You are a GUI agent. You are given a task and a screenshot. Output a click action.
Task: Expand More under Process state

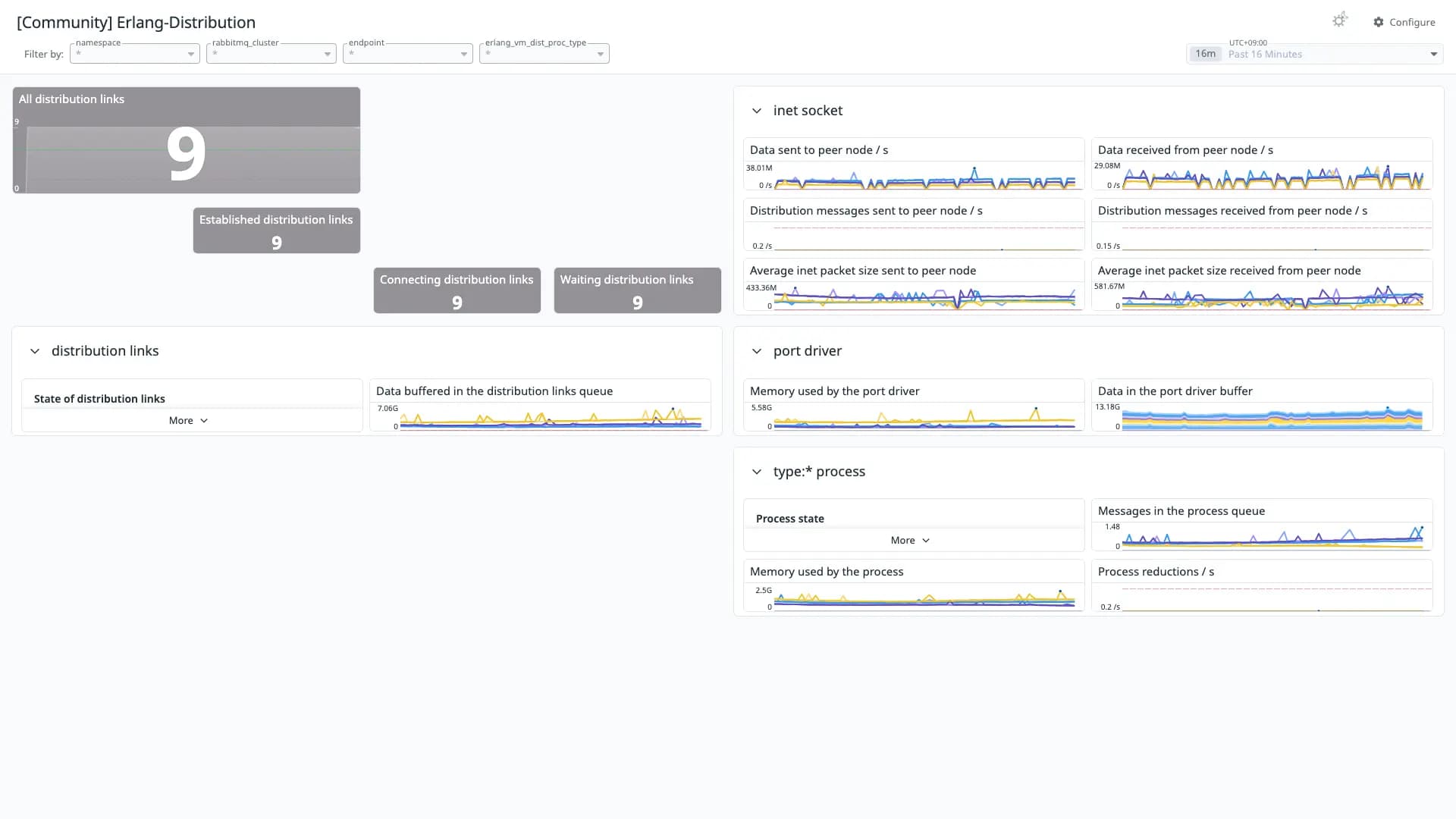click(x=910, y=541)
